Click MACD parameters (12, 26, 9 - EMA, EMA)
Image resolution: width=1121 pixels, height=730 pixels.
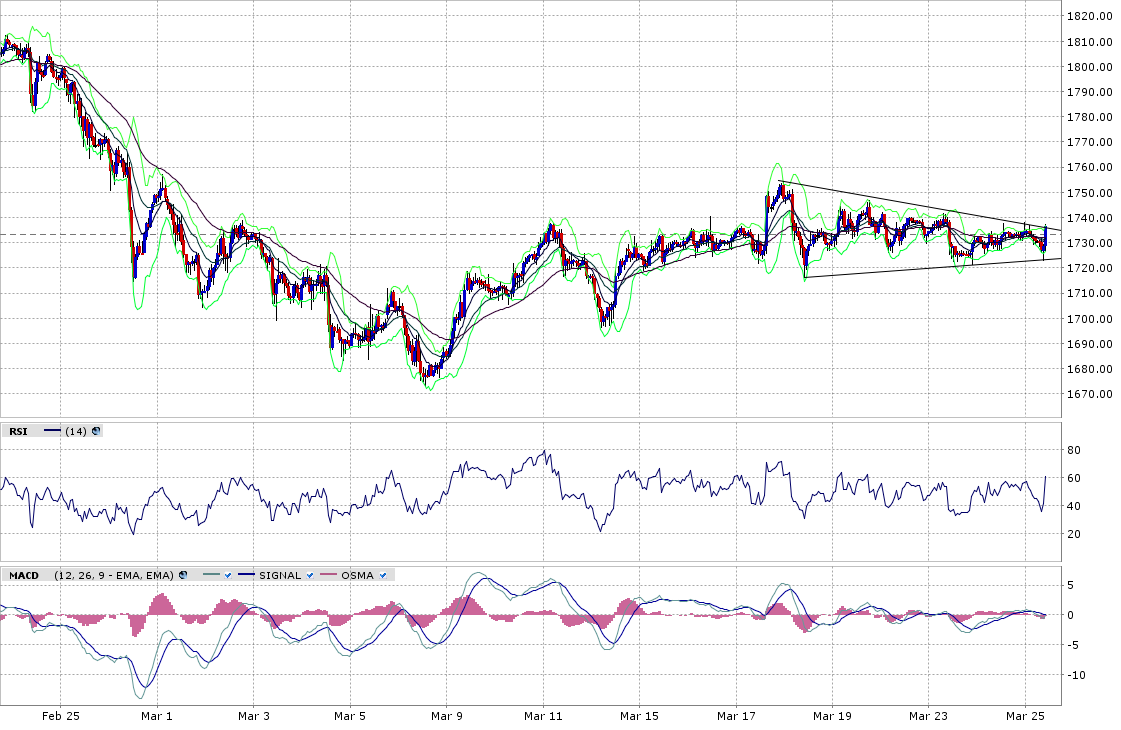point(113,575)
